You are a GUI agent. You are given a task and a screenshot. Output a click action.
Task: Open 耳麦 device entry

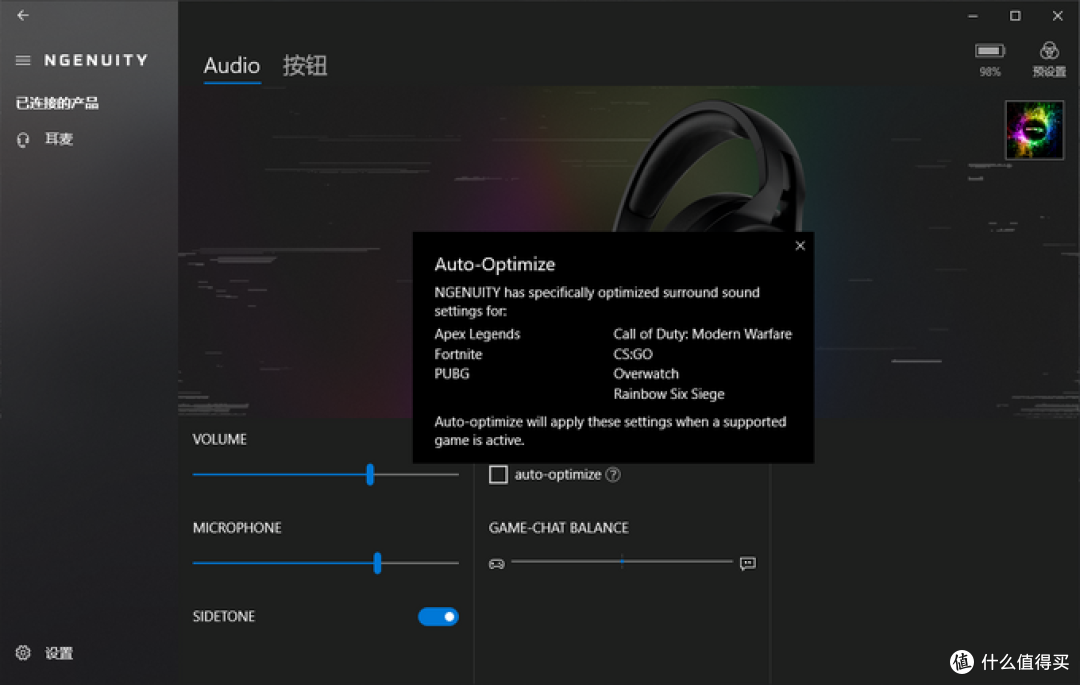point(59,139)
